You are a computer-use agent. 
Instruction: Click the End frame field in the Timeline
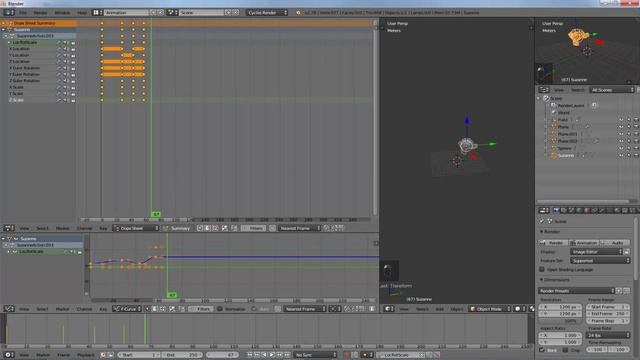click(182, 355)
